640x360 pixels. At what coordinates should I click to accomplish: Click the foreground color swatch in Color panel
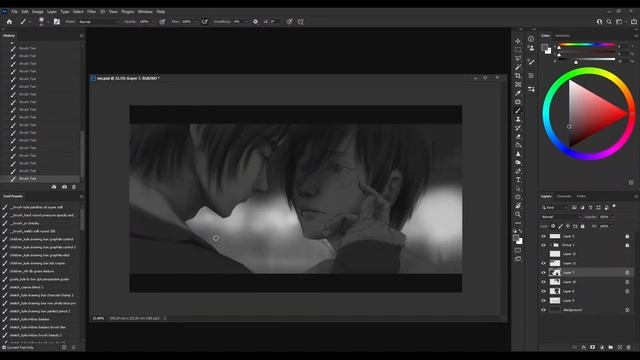pyautogui.click(x=544, y=48)
